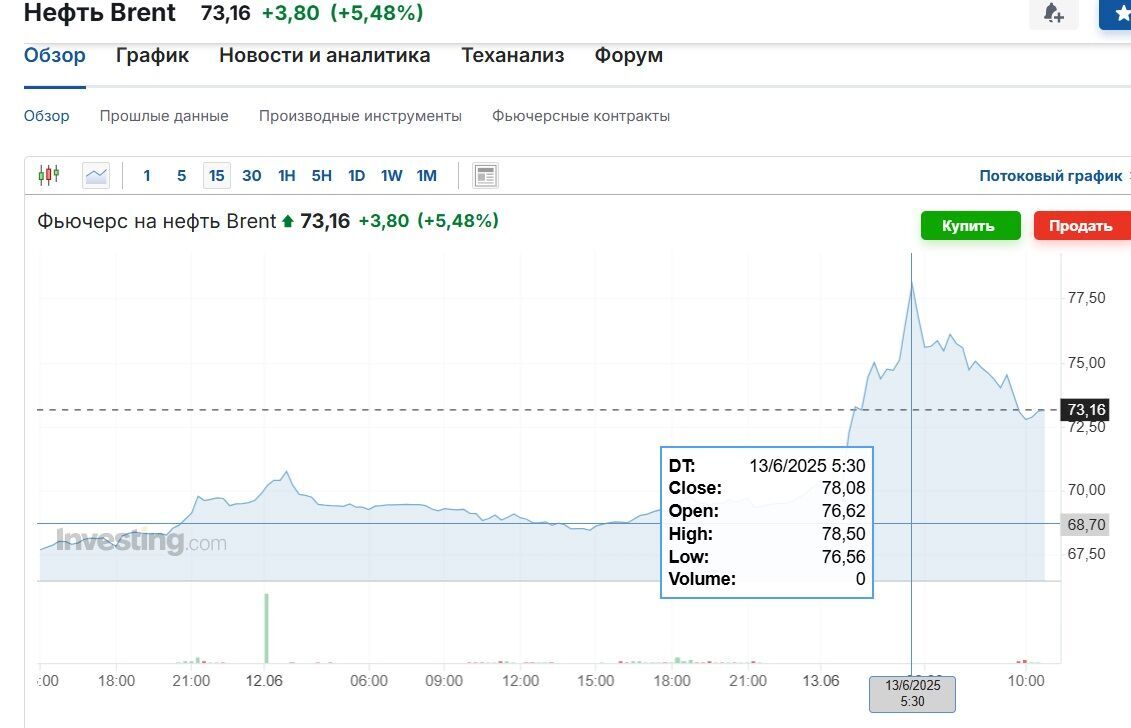Image resolution: width=1131 pixels, height=728 pixels.
Task: Switch to candlestick chart type
Action: [48, 176]
